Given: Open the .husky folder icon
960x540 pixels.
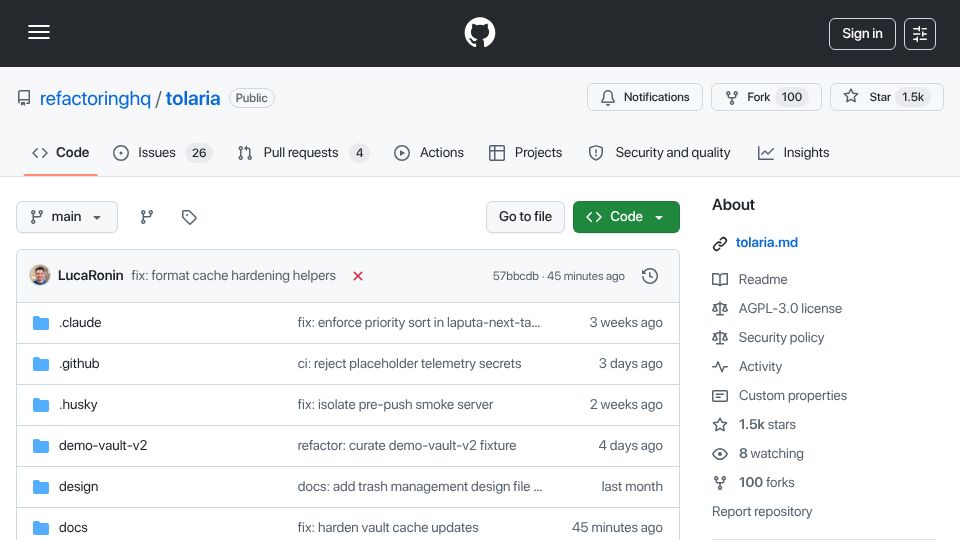Looking at the screenshot, I should pyautogui.click(x=41, y=405).
